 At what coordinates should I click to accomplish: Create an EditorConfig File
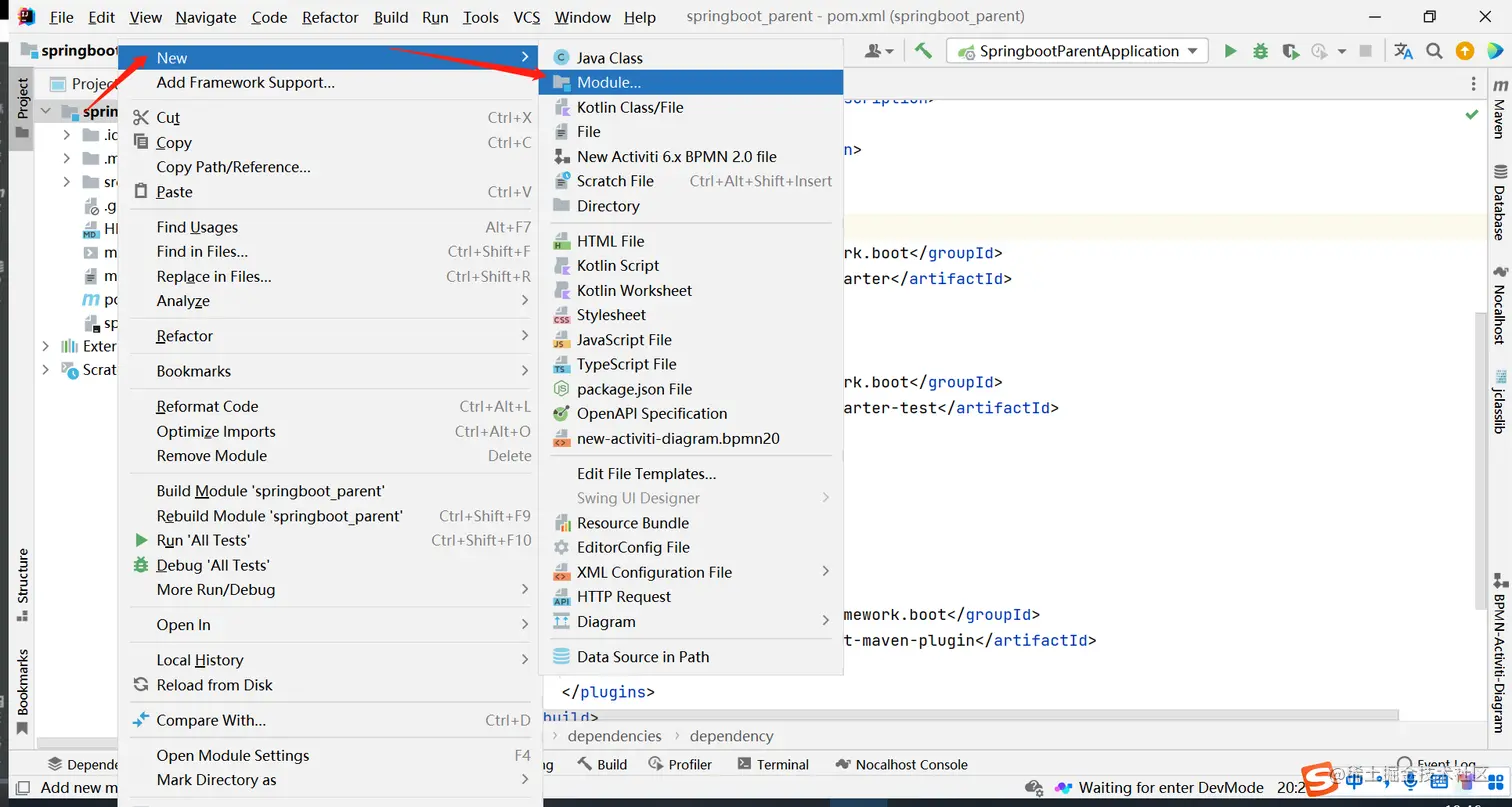point(691,547)
